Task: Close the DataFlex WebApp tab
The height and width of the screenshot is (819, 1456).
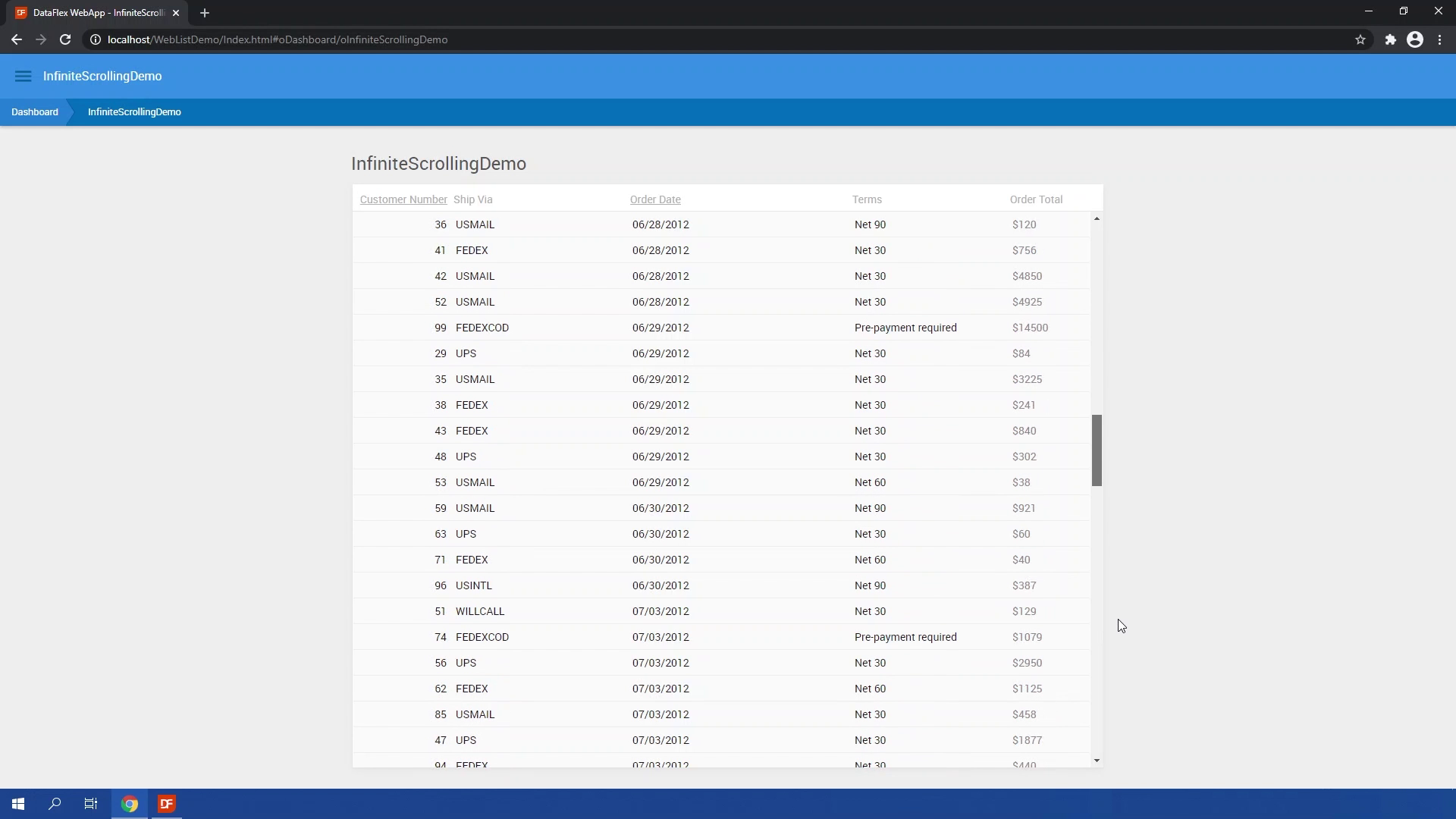Action: click(x=176, y=13)
